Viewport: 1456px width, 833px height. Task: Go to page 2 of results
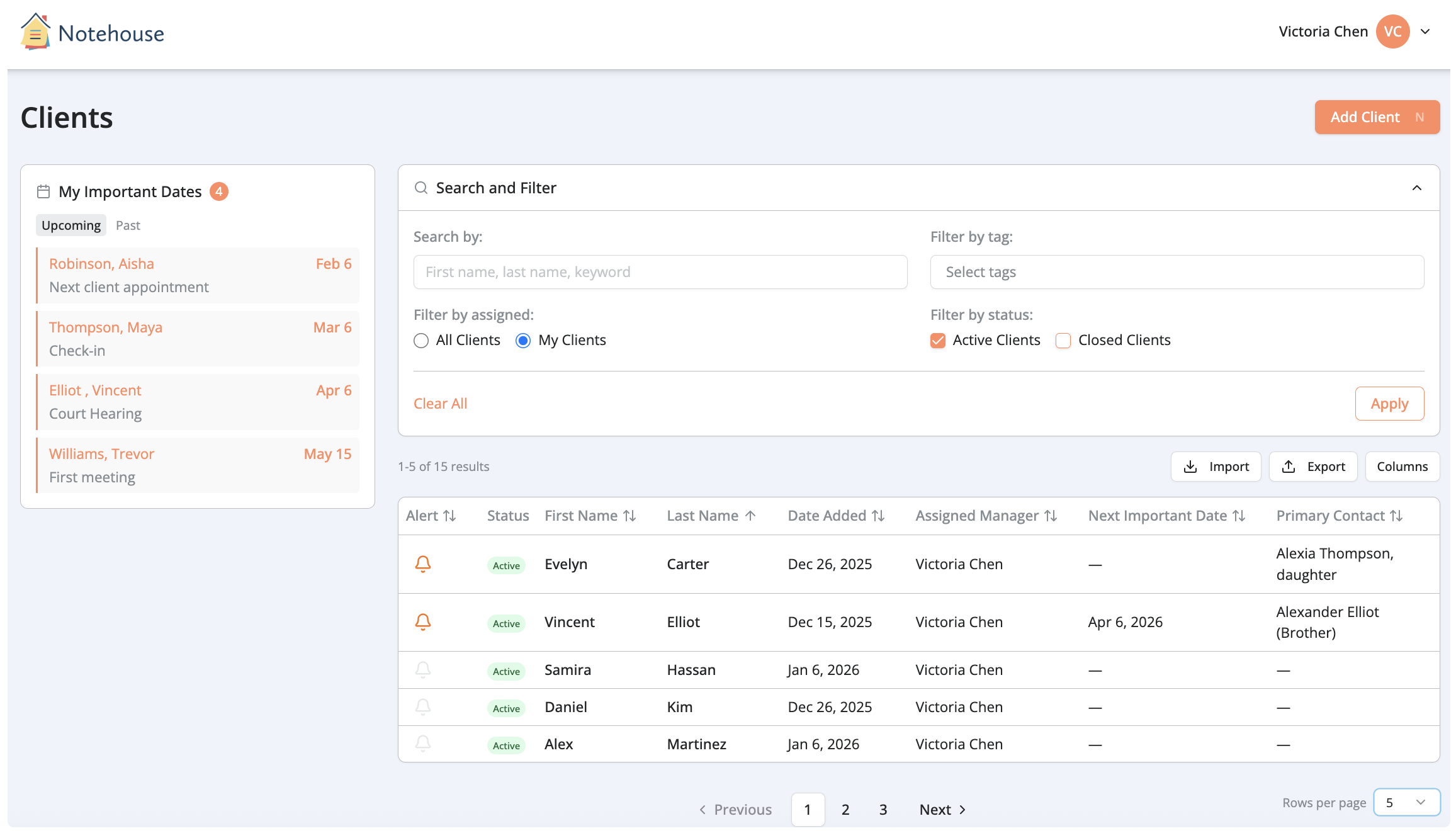[x=845, y=810]
